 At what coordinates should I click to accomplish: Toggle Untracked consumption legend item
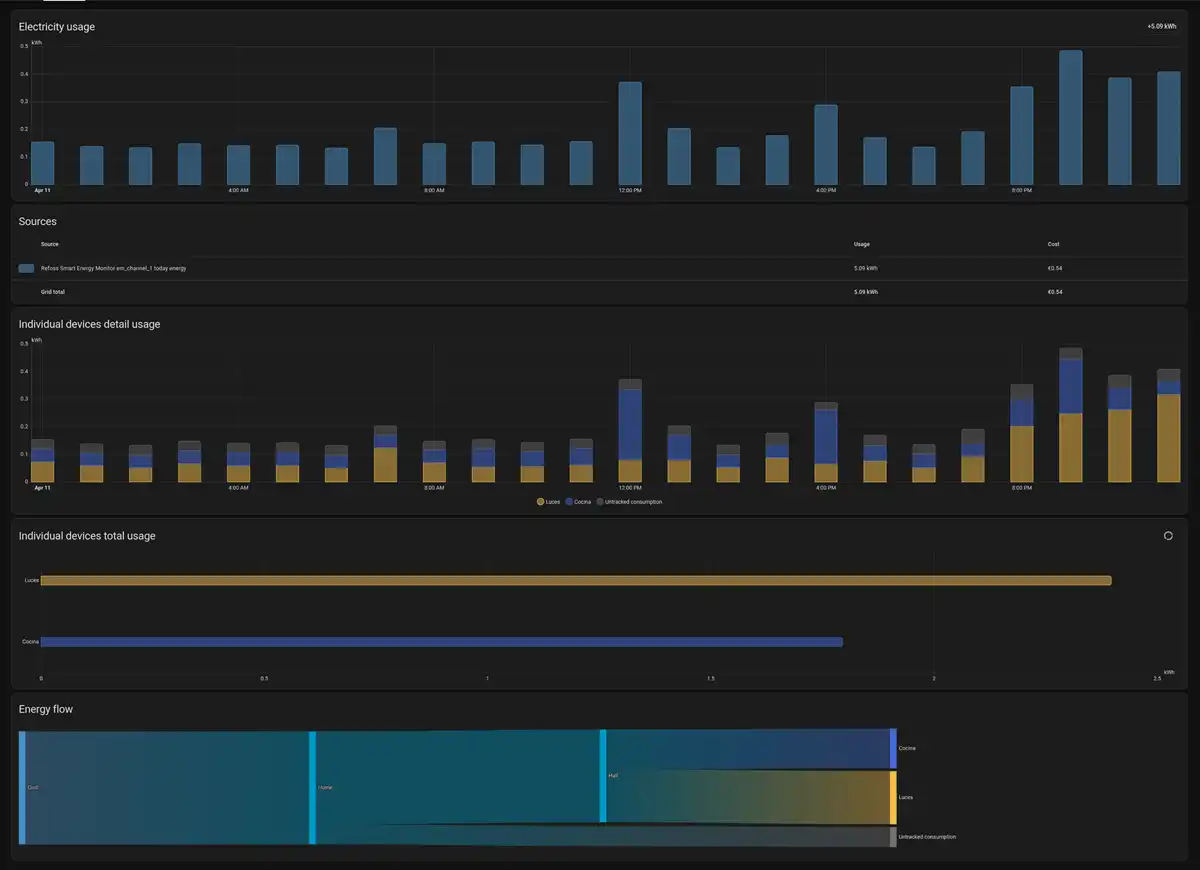[x=631, y=502]
